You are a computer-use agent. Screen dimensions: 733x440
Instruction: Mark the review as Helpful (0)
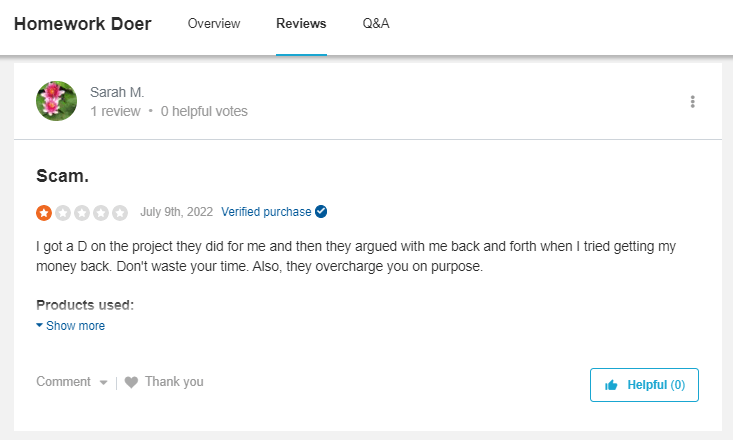pyautogui.click(x=644, y=385)
